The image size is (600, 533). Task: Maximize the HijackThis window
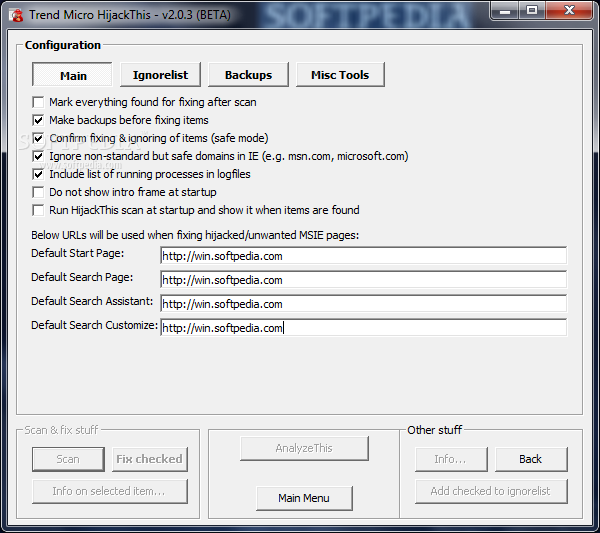[x=532, y=10]
